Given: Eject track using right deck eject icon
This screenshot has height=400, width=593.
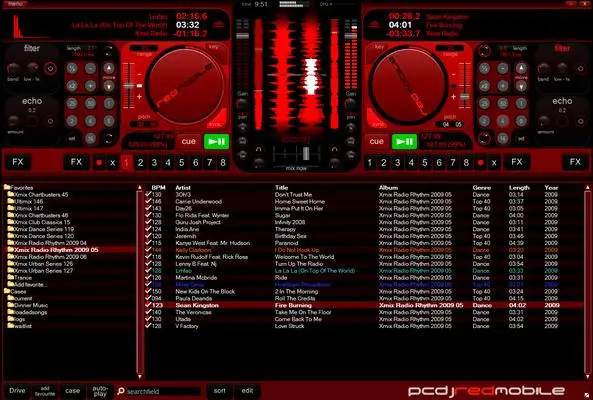Looking at the screenshot, I should [x=374, y=25].
